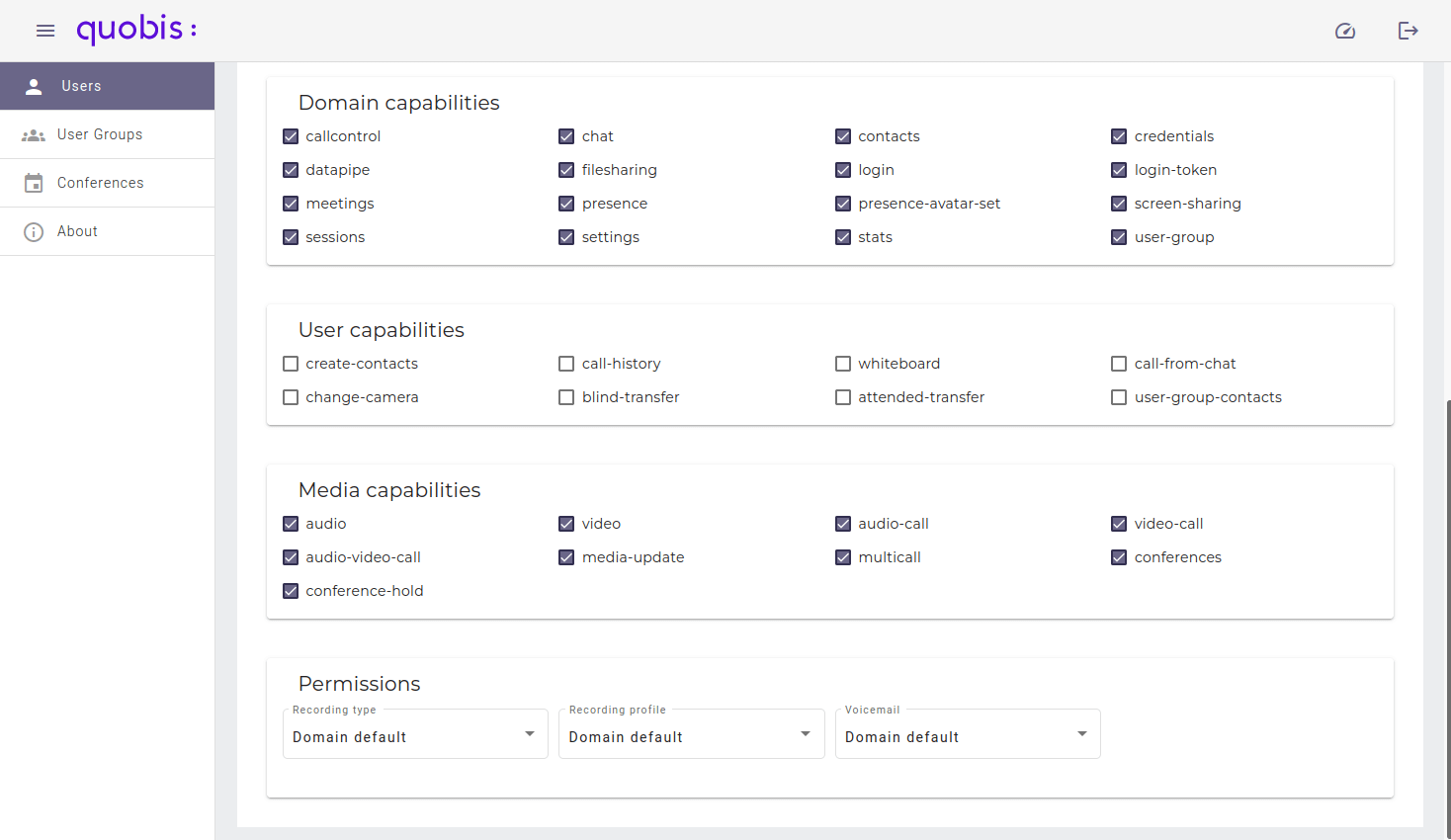
Task: Click the page vertical scrollbar
Action: [x=1447, y=620]
